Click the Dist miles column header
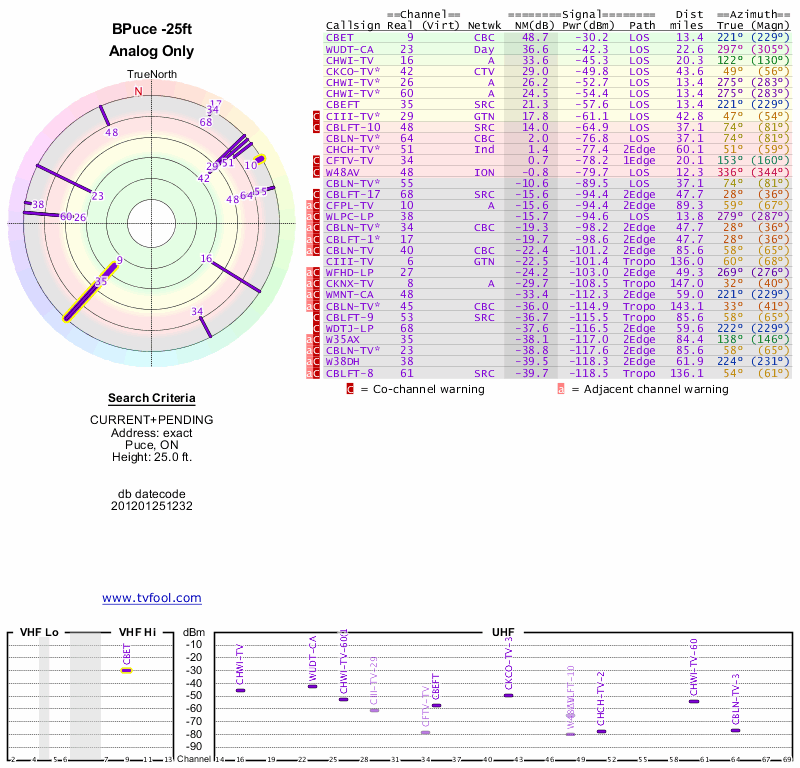The width and height of the screenshot is (800, 768). (689, 20)
